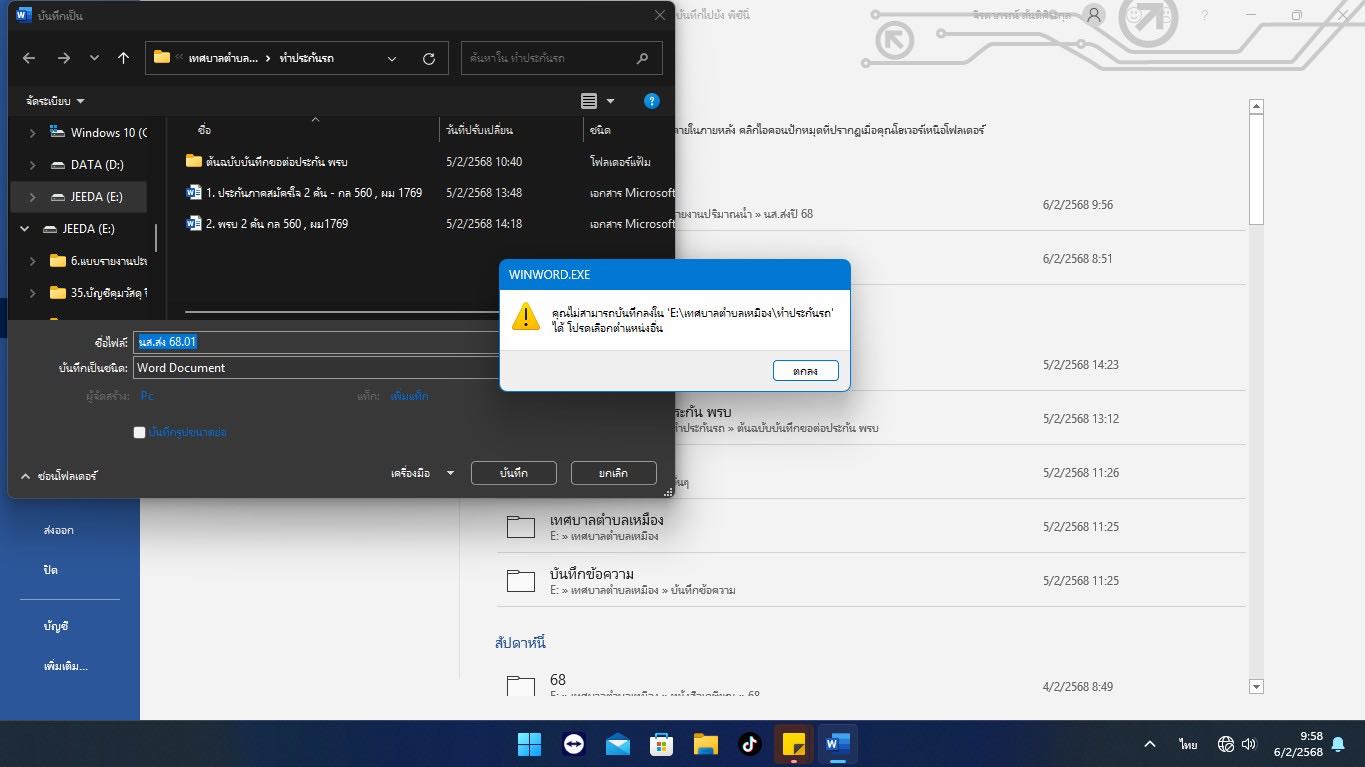Select the 35.บัญชีคุมวัสดุ folder in tree

click(x=100, y=293)
